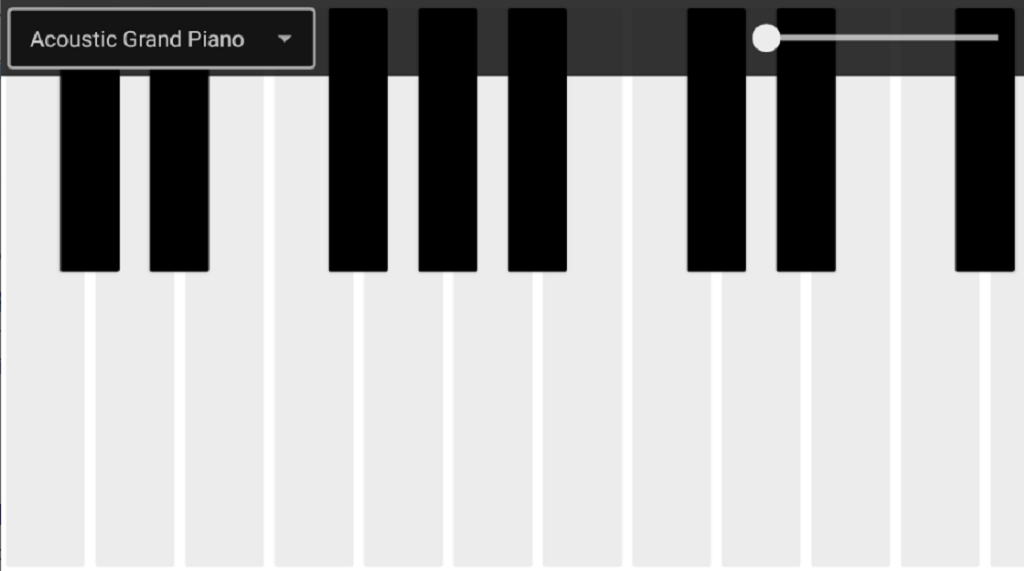The height and width of the screenshot is (571, 1024).
Task: Play the lowest F white key
Action: pyautogui.click(x=314, y=418)
